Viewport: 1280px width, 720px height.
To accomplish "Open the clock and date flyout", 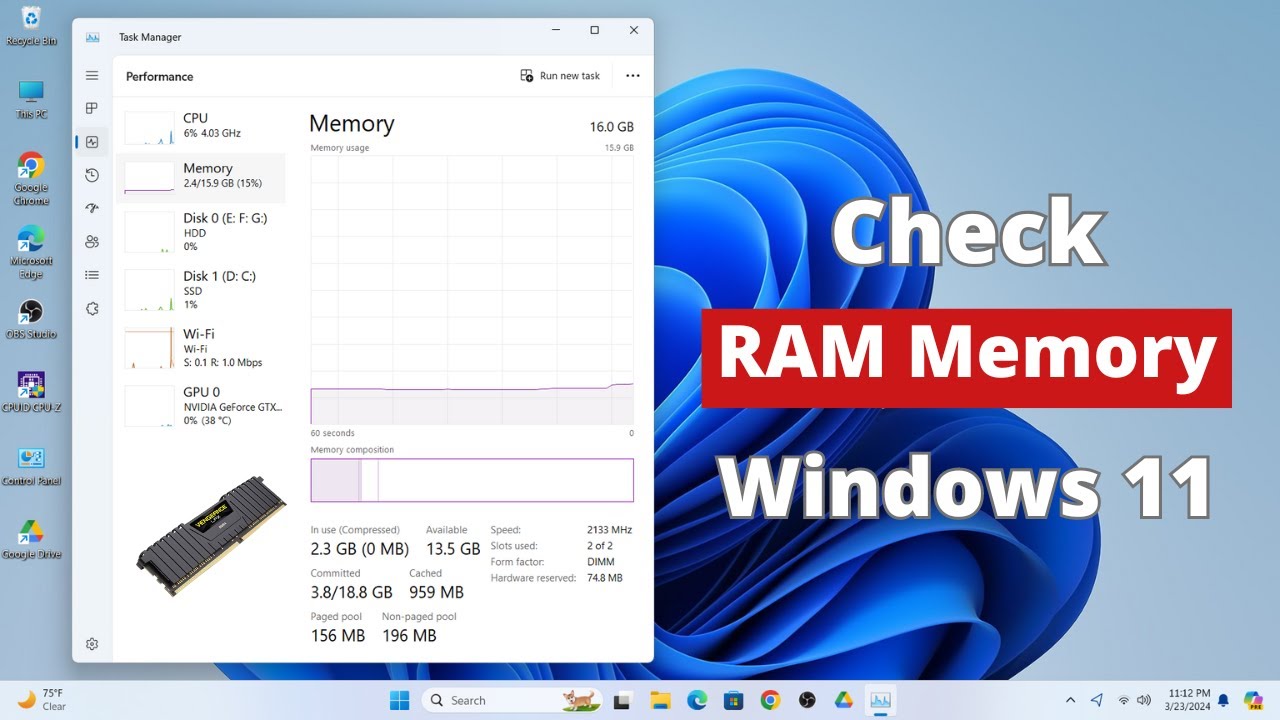I will click(1189, 700).
